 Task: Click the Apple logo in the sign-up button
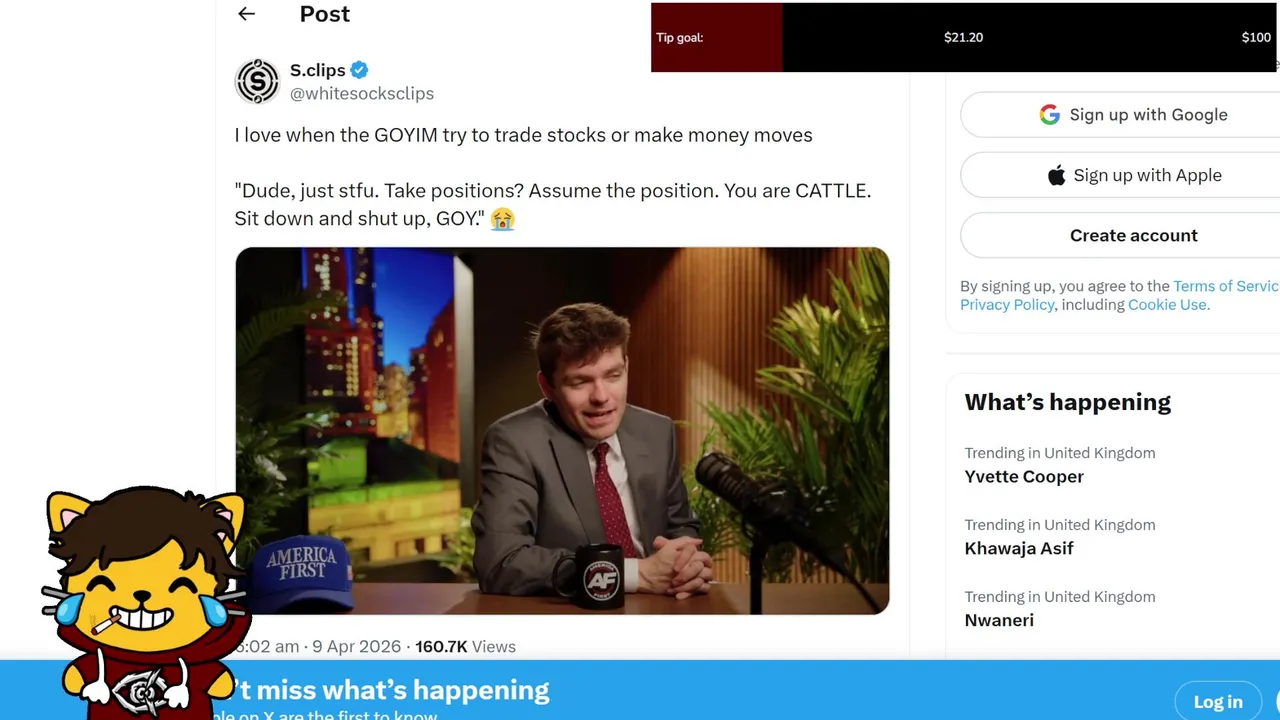coord(1056,176)
